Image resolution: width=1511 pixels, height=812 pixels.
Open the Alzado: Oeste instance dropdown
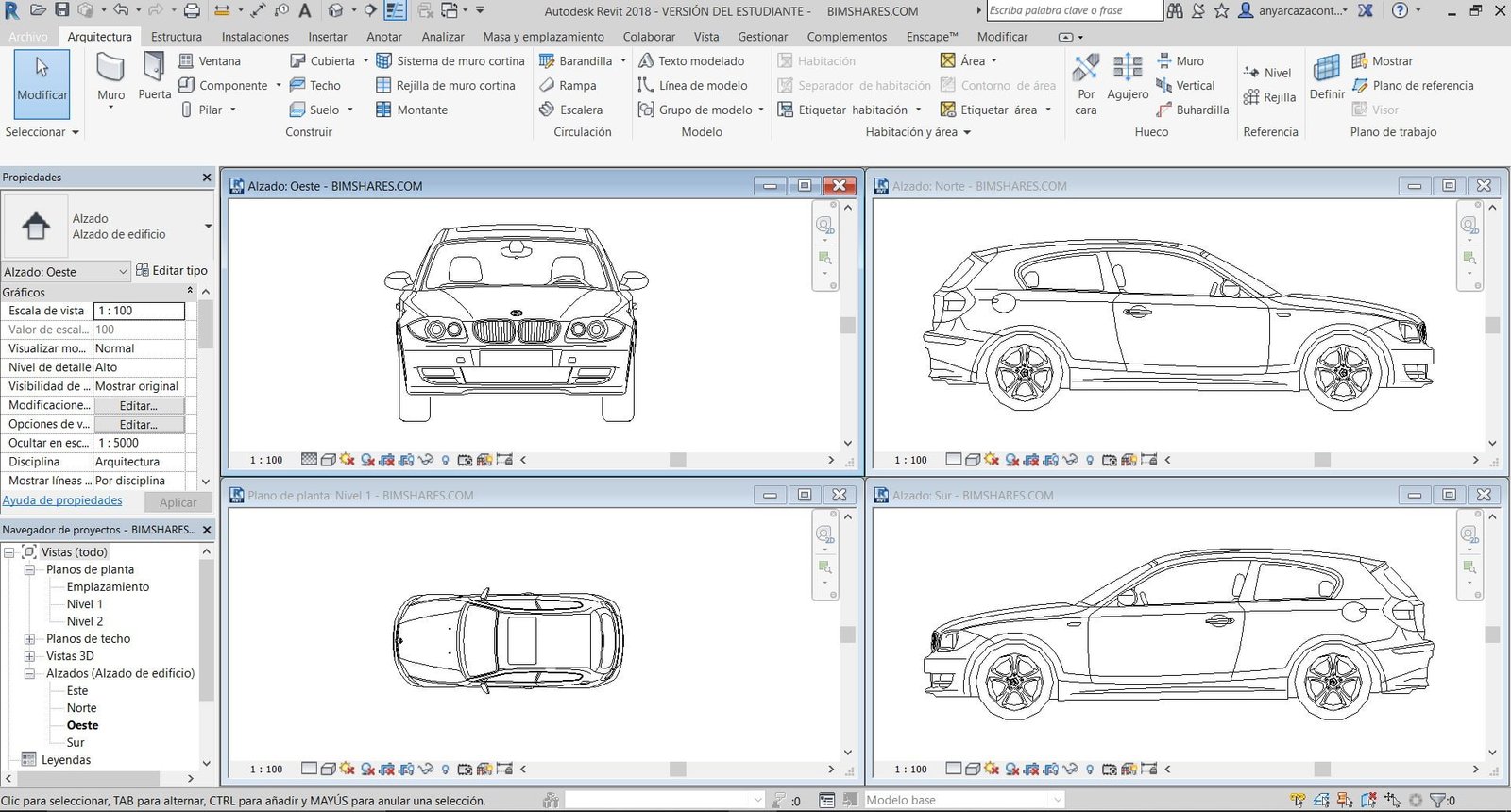tap(123, 272)
